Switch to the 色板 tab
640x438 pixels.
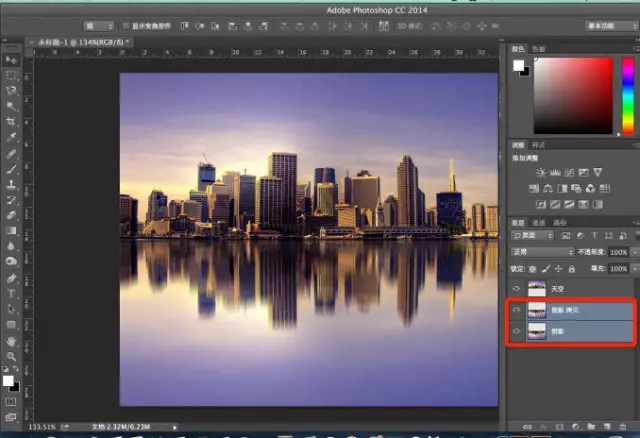click(539, 48)
